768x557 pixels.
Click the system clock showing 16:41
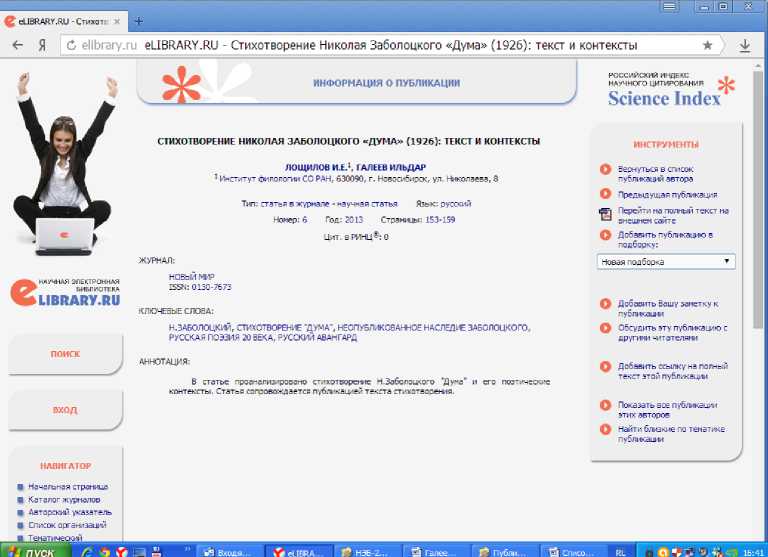click(x=753, y=552)
